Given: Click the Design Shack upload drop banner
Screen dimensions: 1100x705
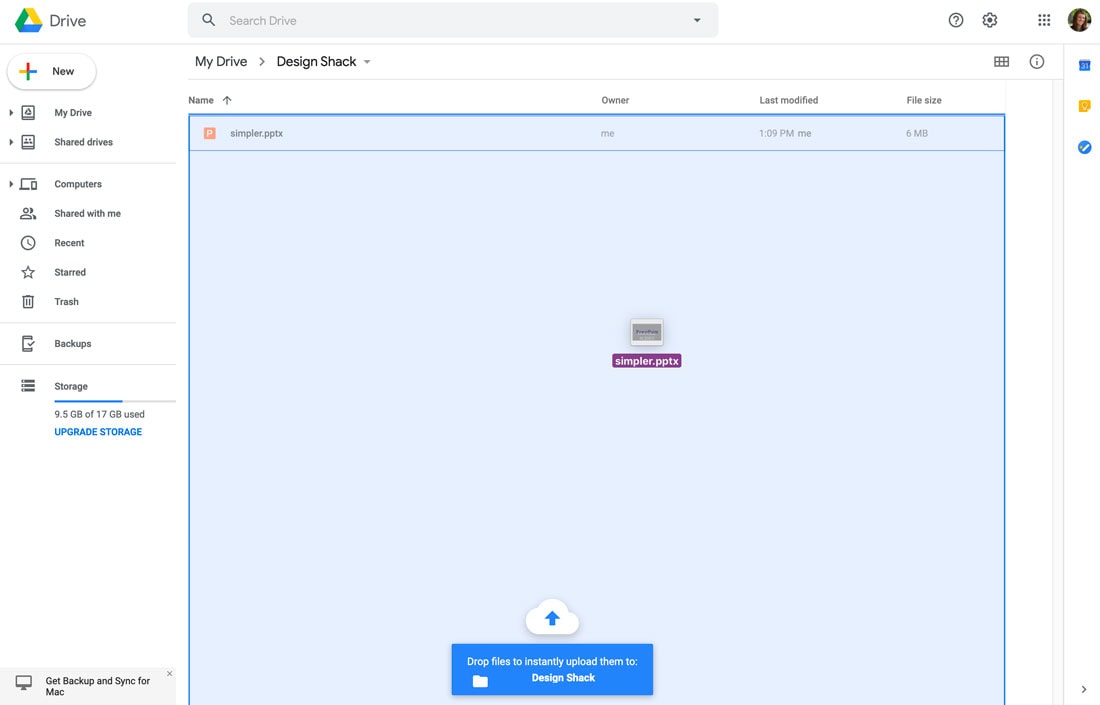Looking at the screenshot, I should pyautogui.click(x=552, y=669).
